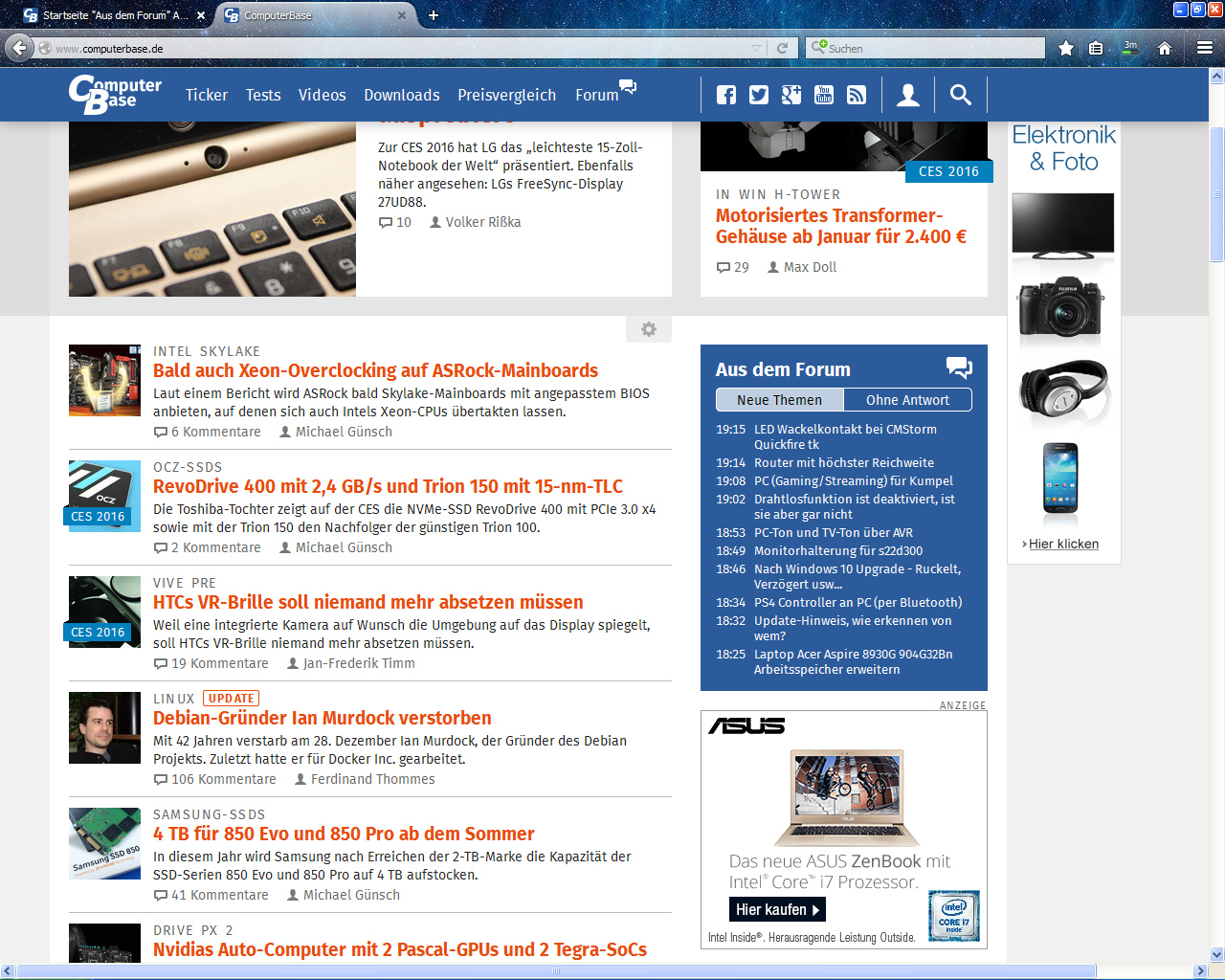Viewport: 1225px width, 980px height.
Task: Click Ian Murdock portrait thumbnail
Action: [x=105, y=727]
